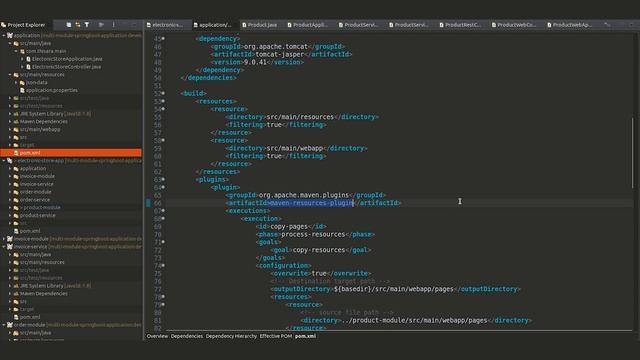This screenshot has width=640, height=360.
Task: Toggle fold marker on line 74 configuration
Action: (x=163, y=266)
